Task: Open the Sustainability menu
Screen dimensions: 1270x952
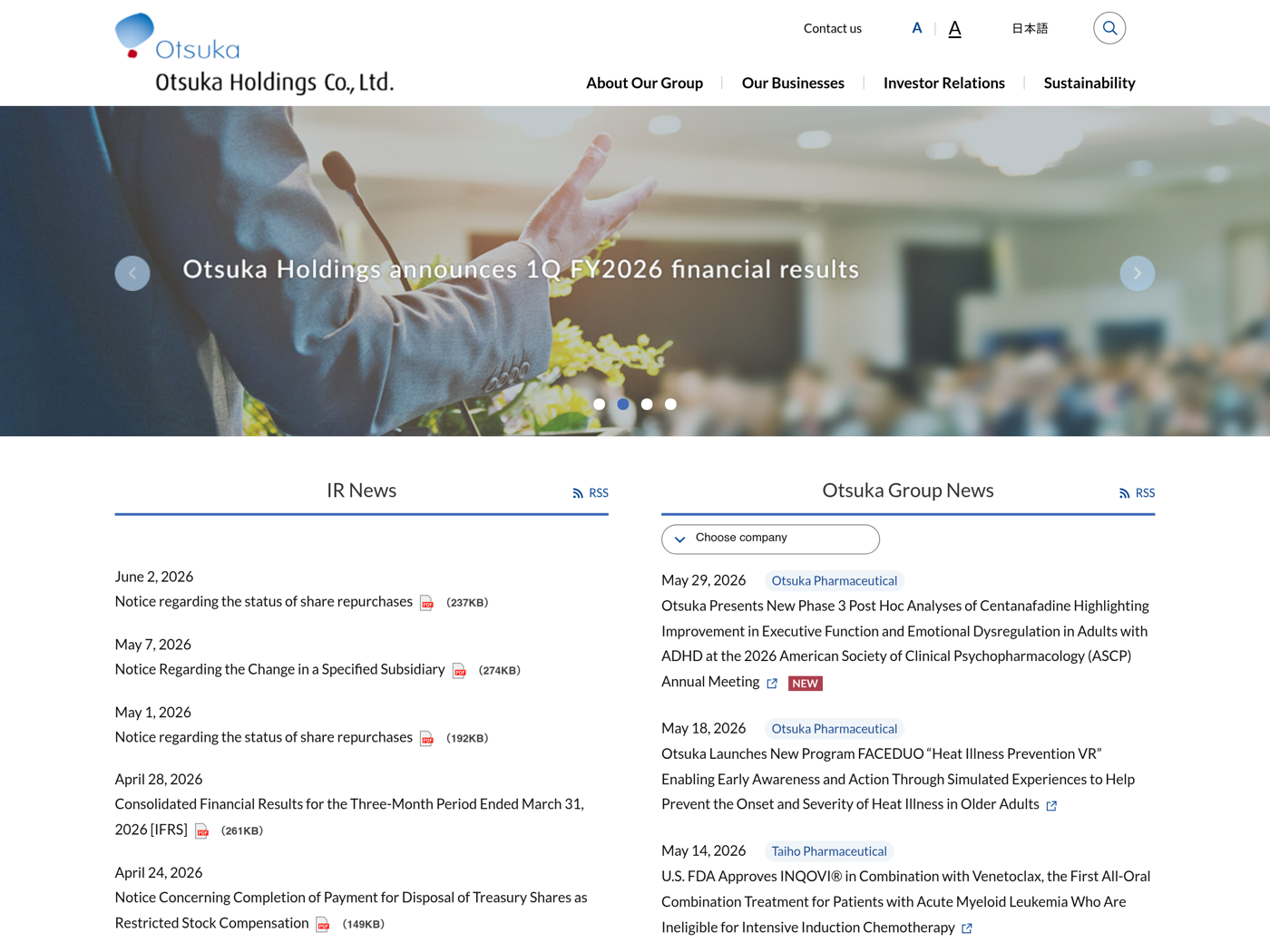Action: click(1089, 83)
